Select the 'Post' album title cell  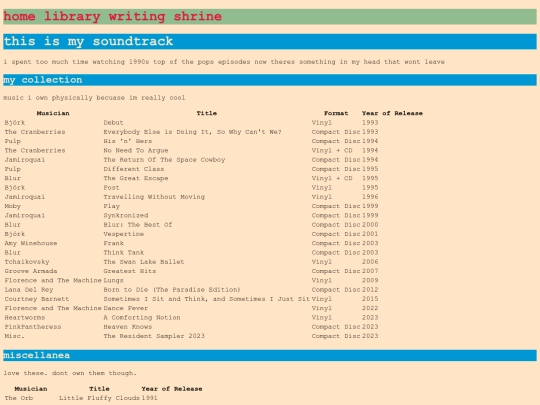(111, 188)
